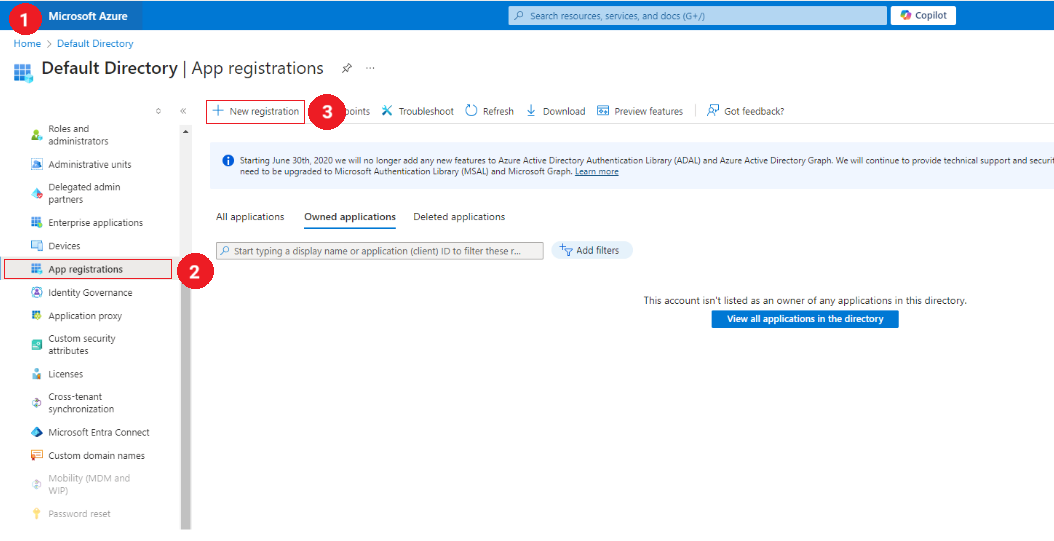Open Identity Governance
Screen dimensions: 1054x541
coord(91,293)
